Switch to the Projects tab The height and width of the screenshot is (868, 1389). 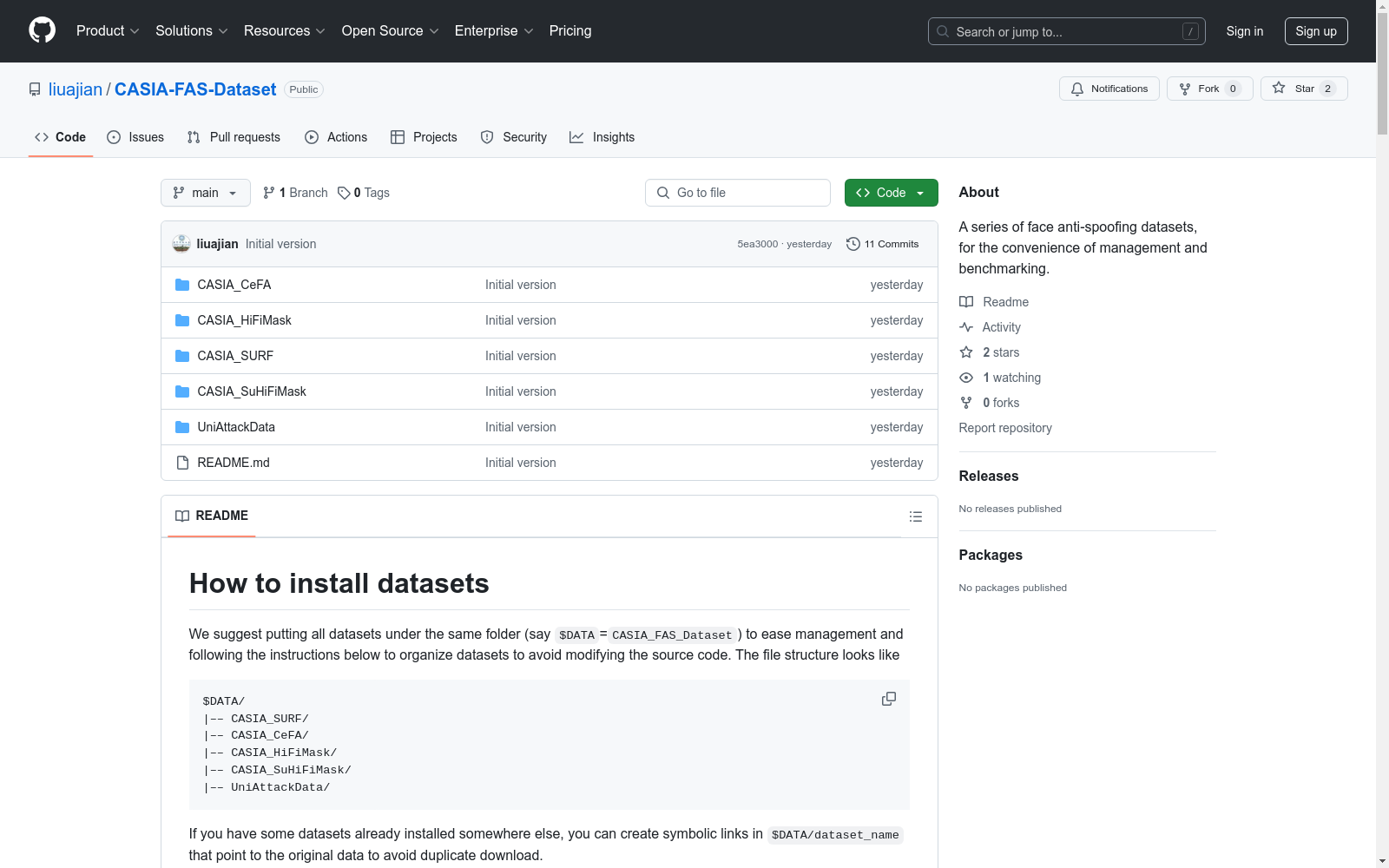(424, 137)
